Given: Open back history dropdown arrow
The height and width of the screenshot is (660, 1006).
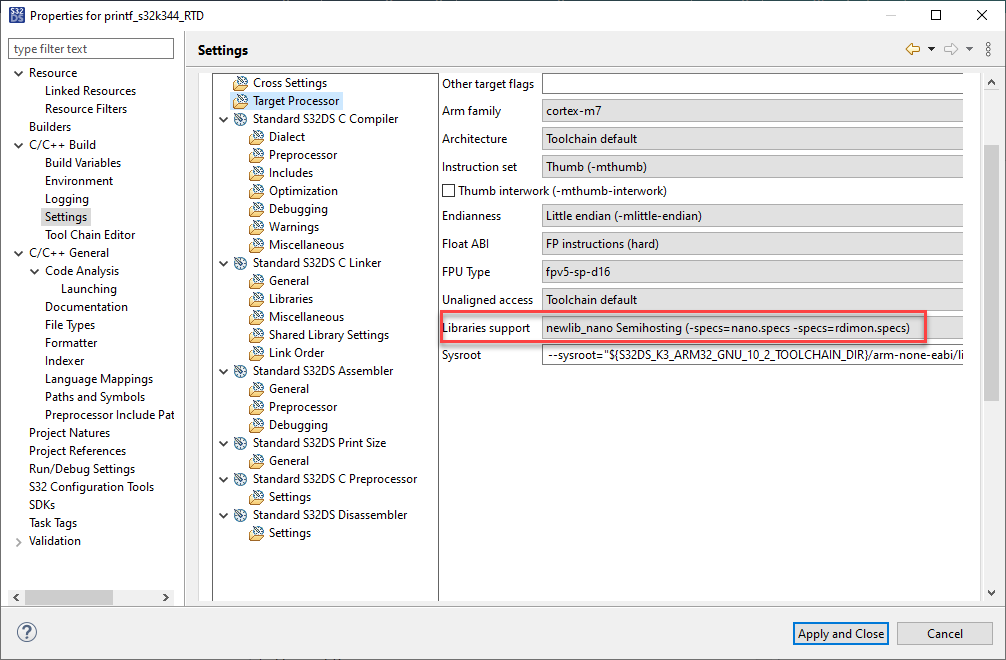Looking at the screenshot, I should (x=931, y=49).
